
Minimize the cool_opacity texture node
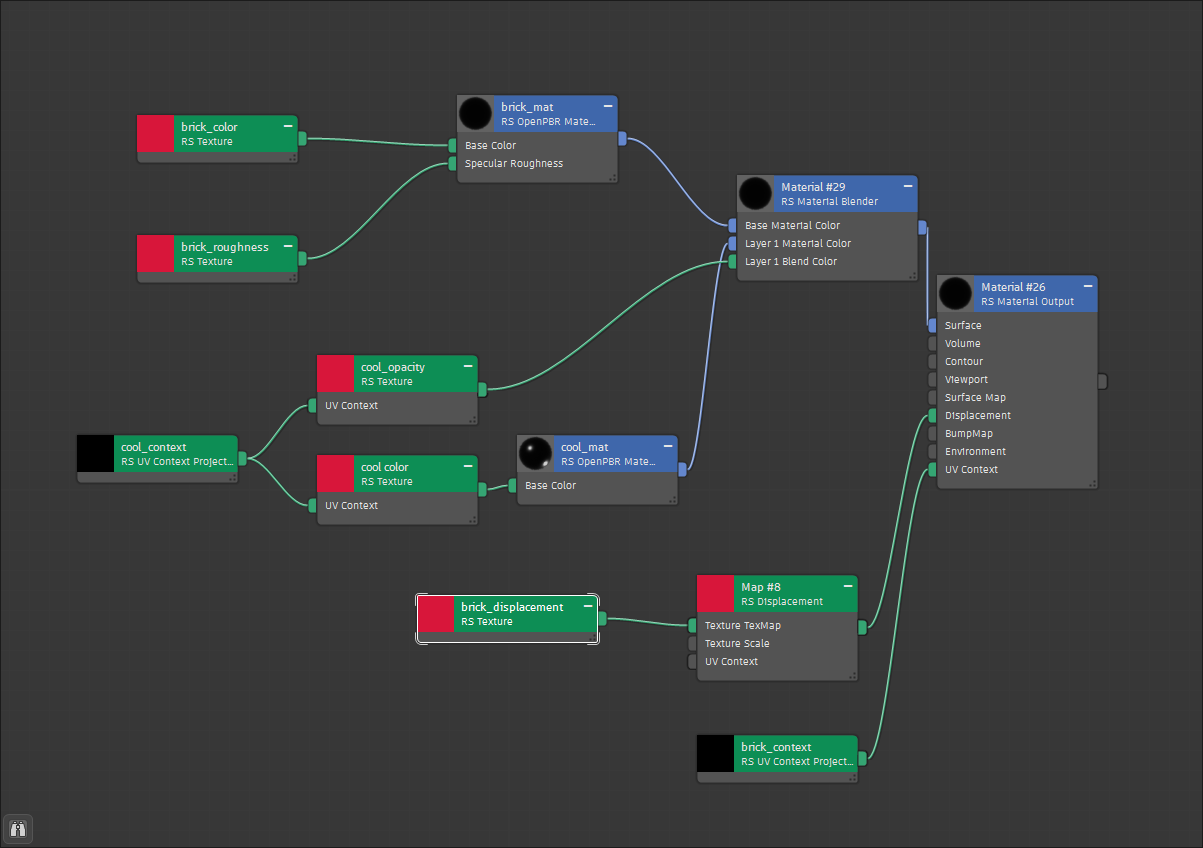pos(468,366)
